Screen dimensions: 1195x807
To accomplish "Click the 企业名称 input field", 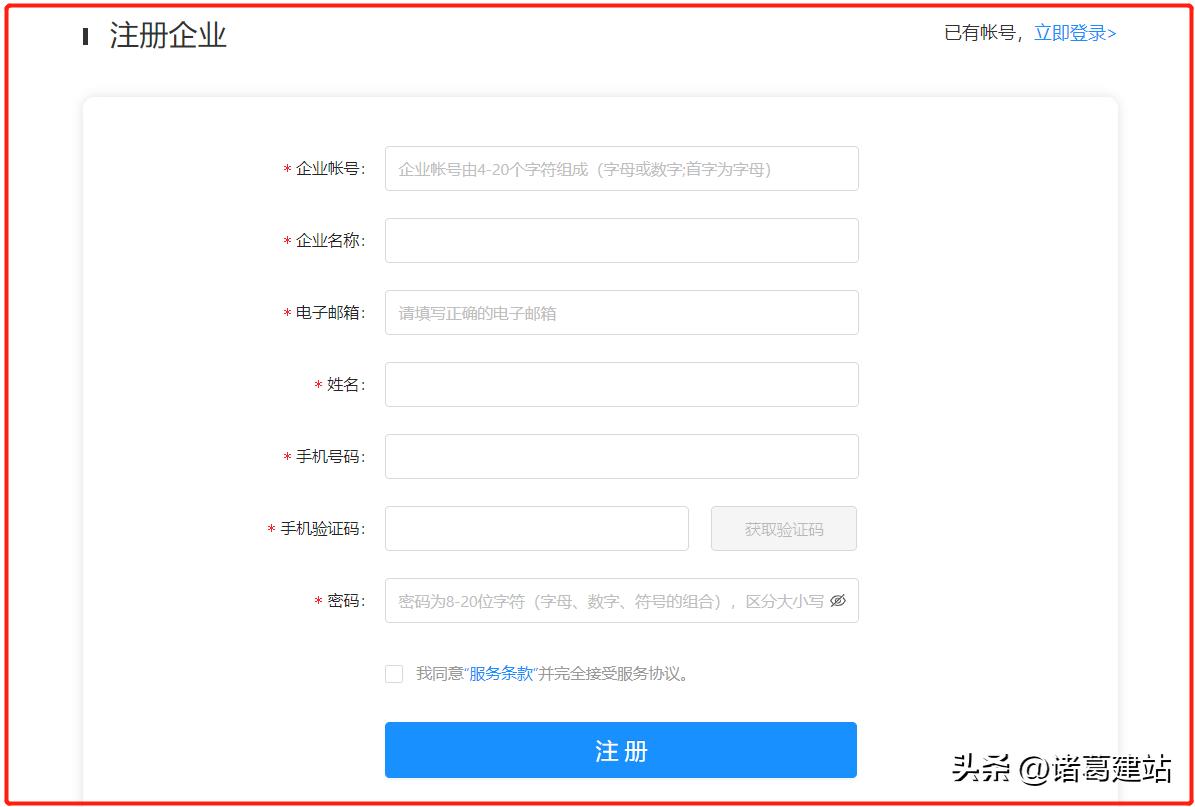I will point(620,240).
